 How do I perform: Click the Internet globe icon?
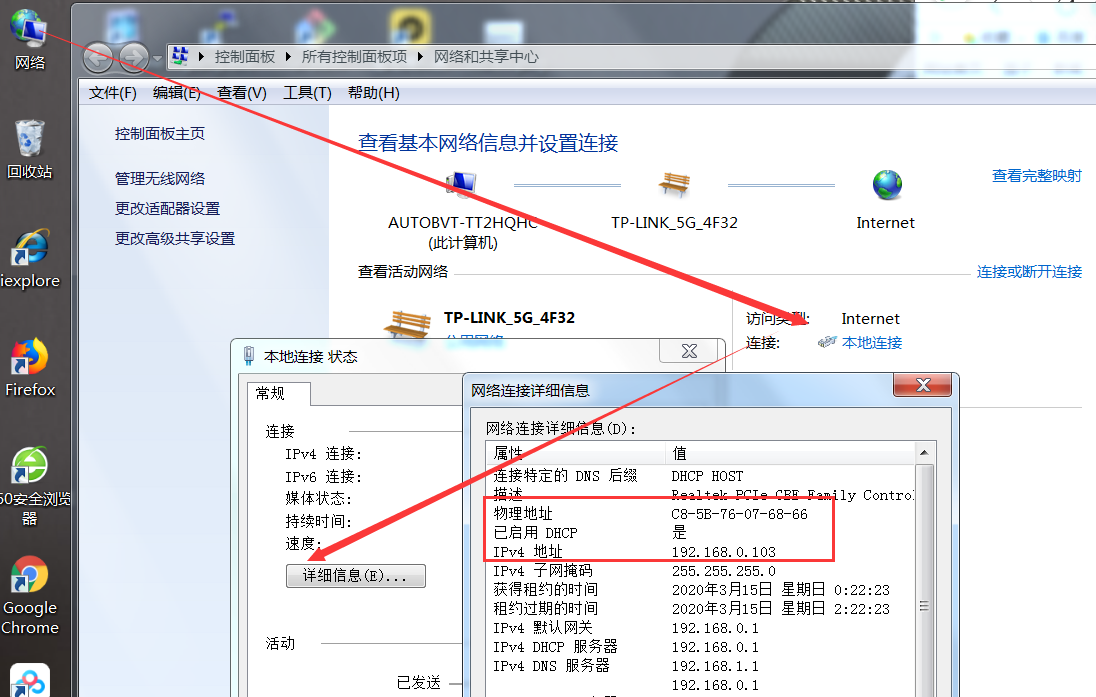(887, 185)
